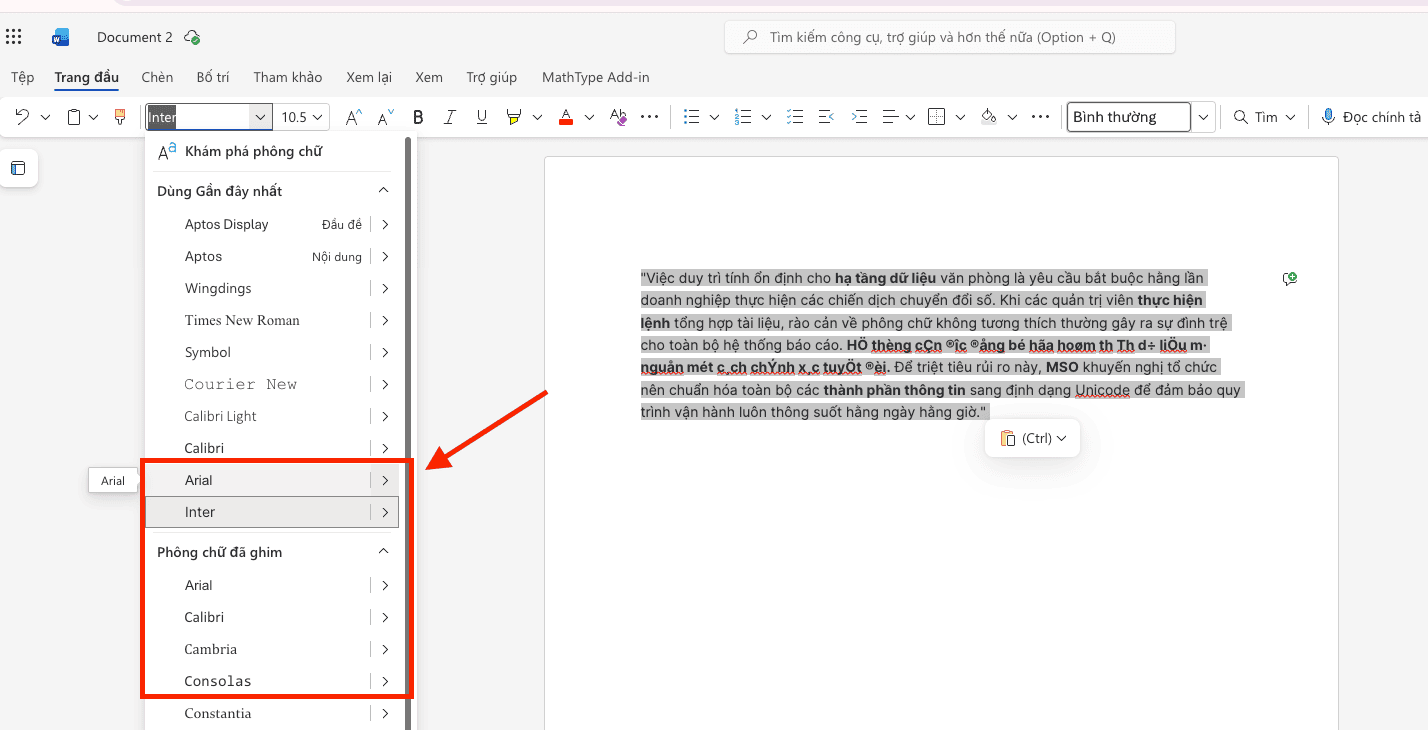The width and height of the screenshot is (1428, 730).
Task: Switch to the Chèn ribbon tab
Action: click(x=156, y=76)
